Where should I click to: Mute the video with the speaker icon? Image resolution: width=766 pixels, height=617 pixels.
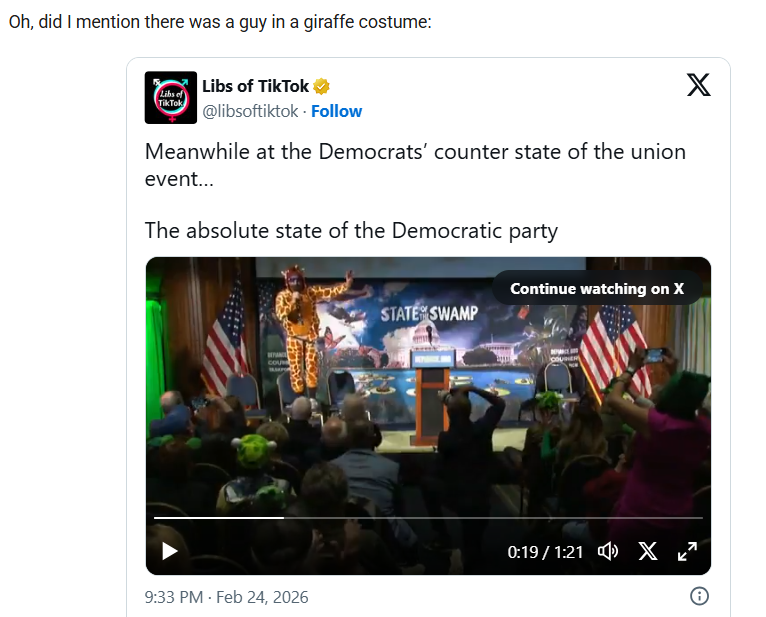point(607,551)
